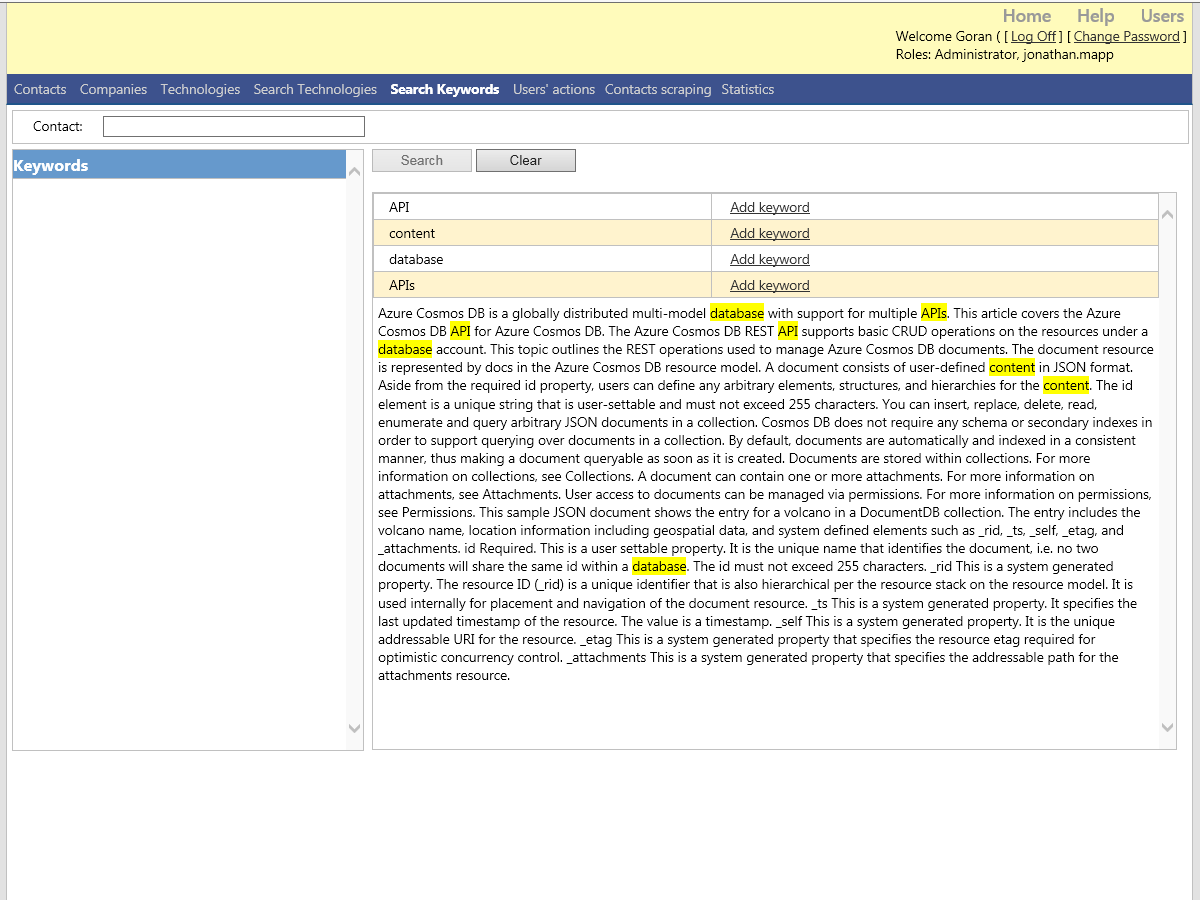The width and height of the screenshot is (1200, 900).
Task: Click the "Contact:" label
Action: (x=58, y=127)
